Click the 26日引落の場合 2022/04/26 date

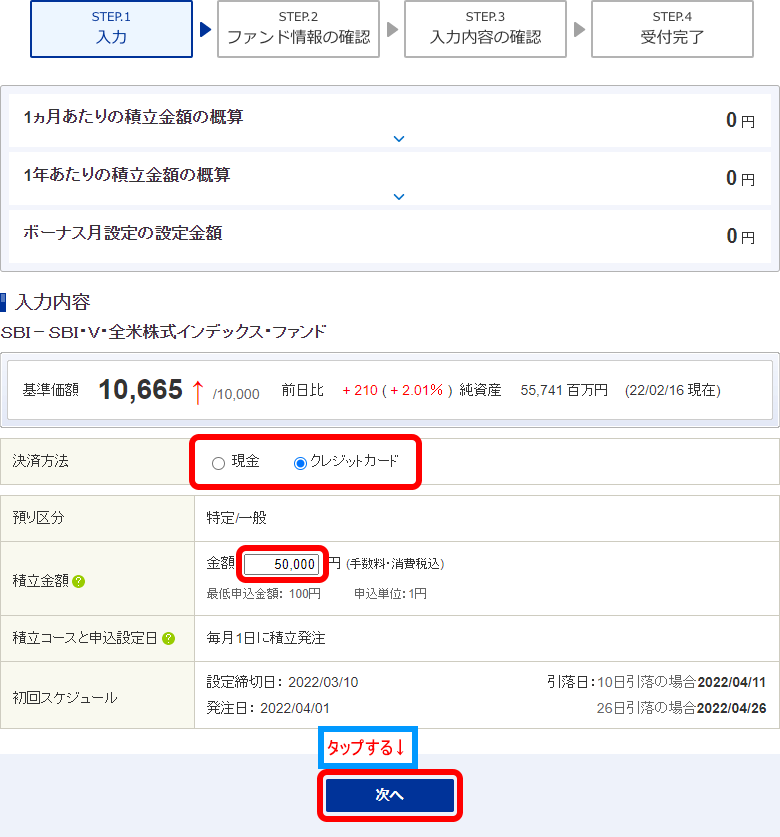click(681, 708)
